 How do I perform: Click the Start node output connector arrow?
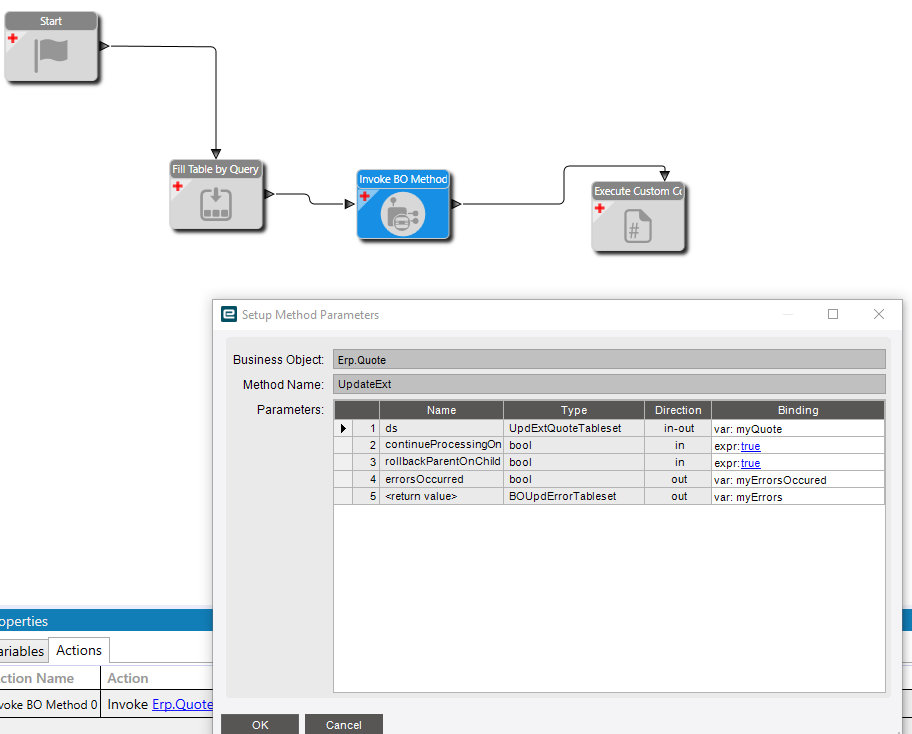(x=104, y=46)
